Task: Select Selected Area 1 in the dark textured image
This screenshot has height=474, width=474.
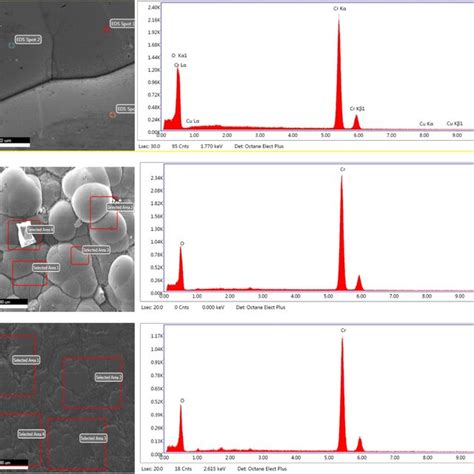Action: 26,360
